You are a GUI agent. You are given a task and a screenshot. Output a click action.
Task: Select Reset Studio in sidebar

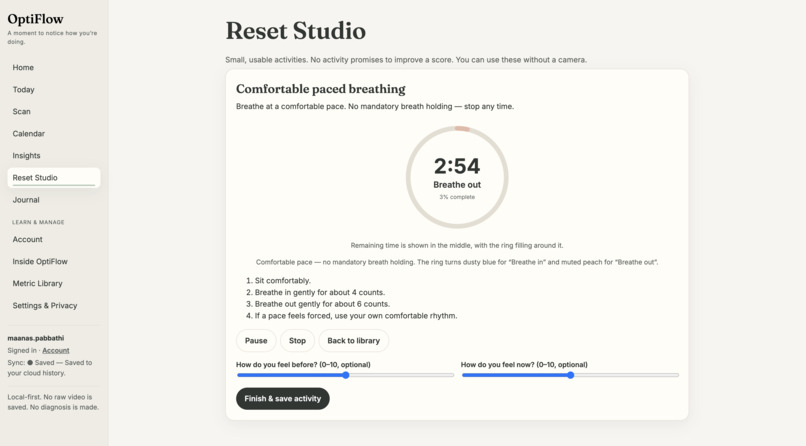[x=53, y=178]
